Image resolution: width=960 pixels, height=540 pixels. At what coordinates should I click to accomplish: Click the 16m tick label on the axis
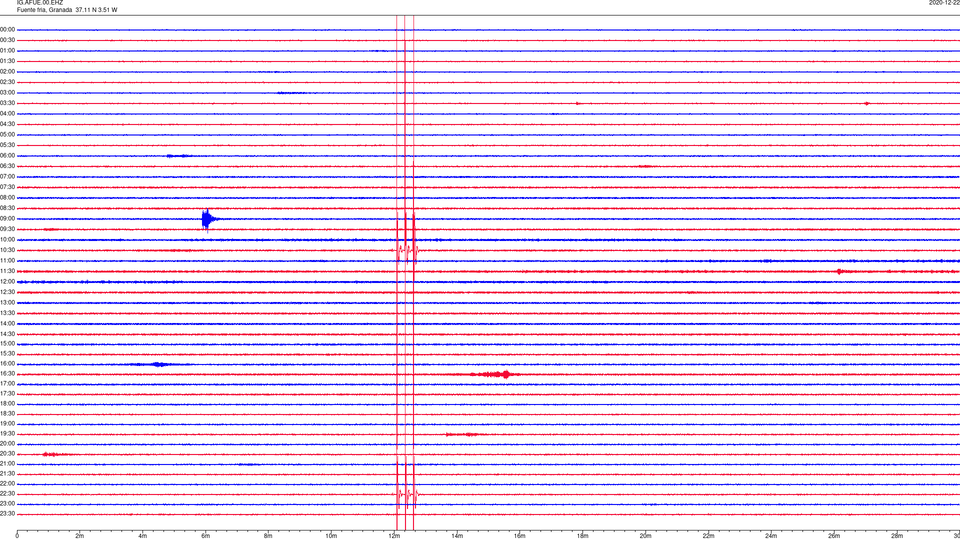pos(520,536)
